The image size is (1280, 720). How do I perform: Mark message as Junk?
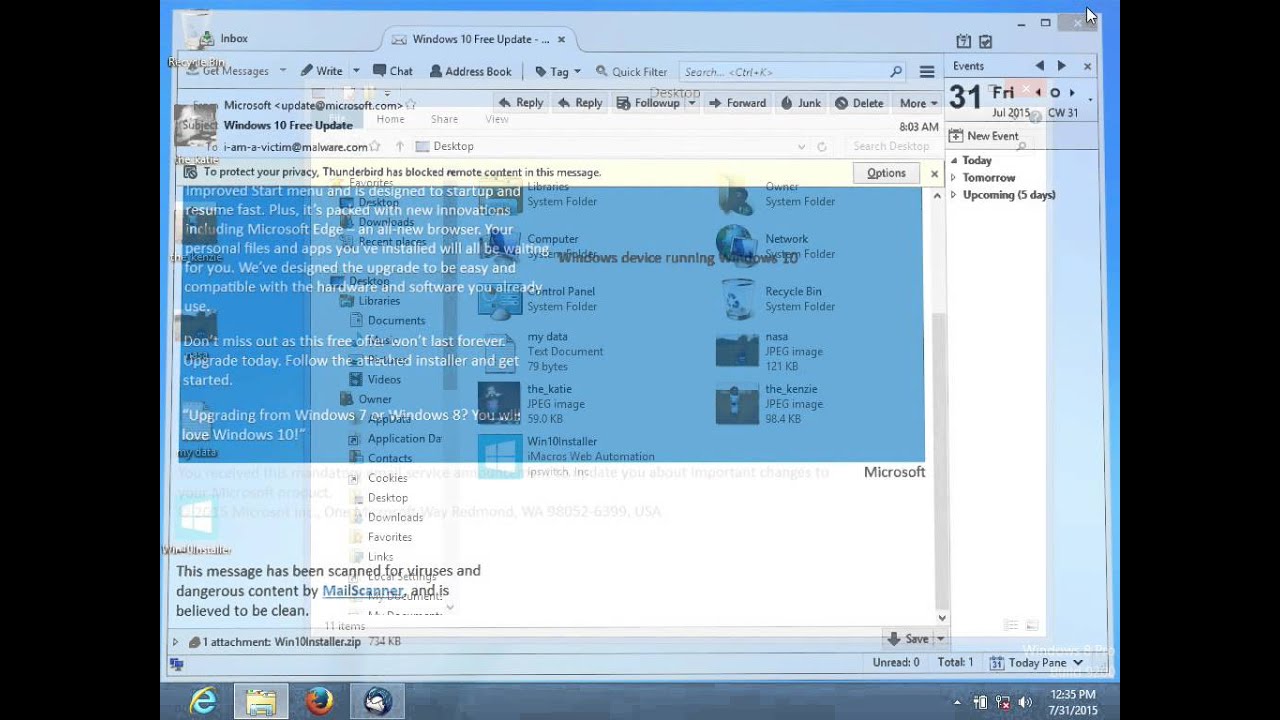point(800,103)
